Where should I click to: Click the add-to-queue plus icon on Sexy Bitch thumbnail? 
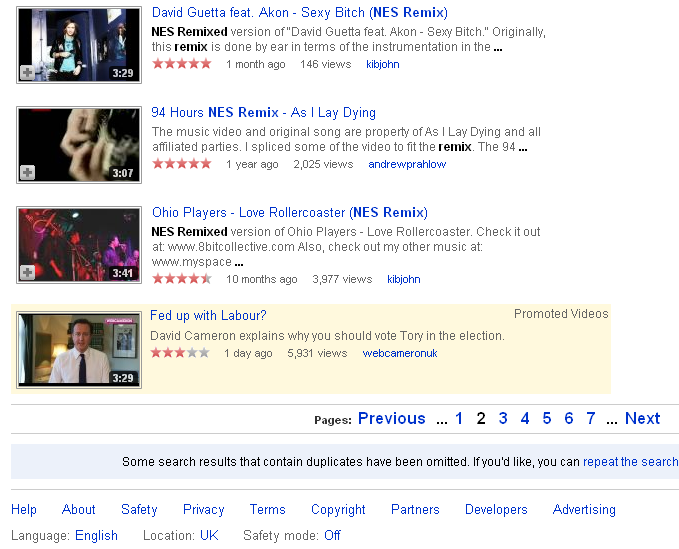pyautogui.click(x=28, y=73)
